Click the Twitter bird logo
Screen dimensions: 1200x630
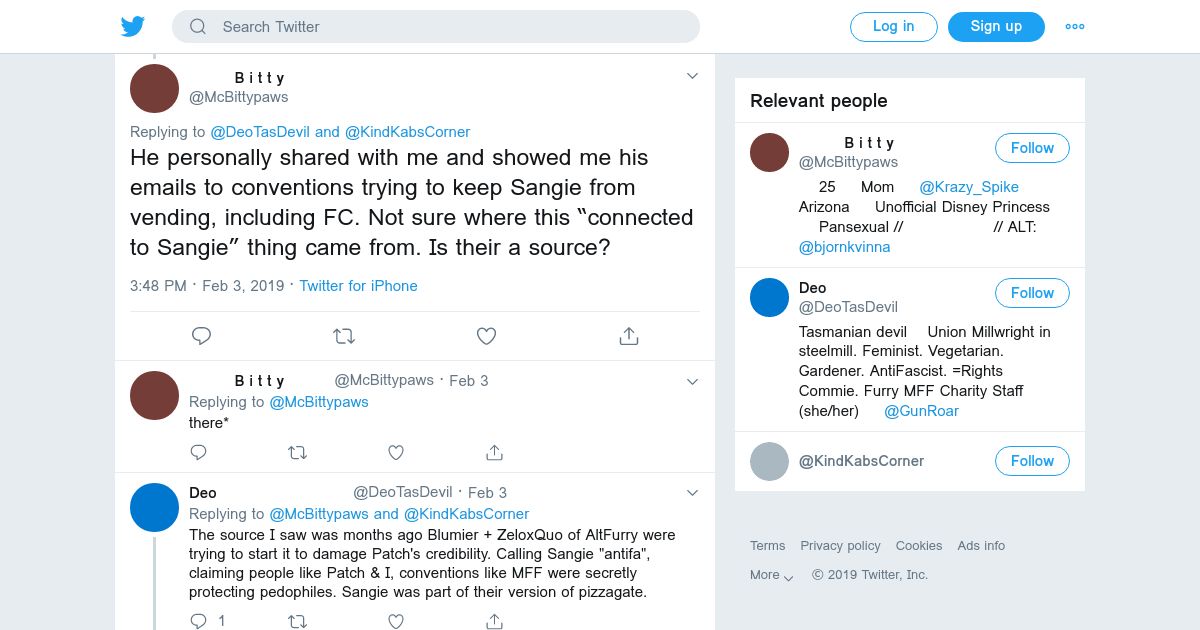(133, 27)
